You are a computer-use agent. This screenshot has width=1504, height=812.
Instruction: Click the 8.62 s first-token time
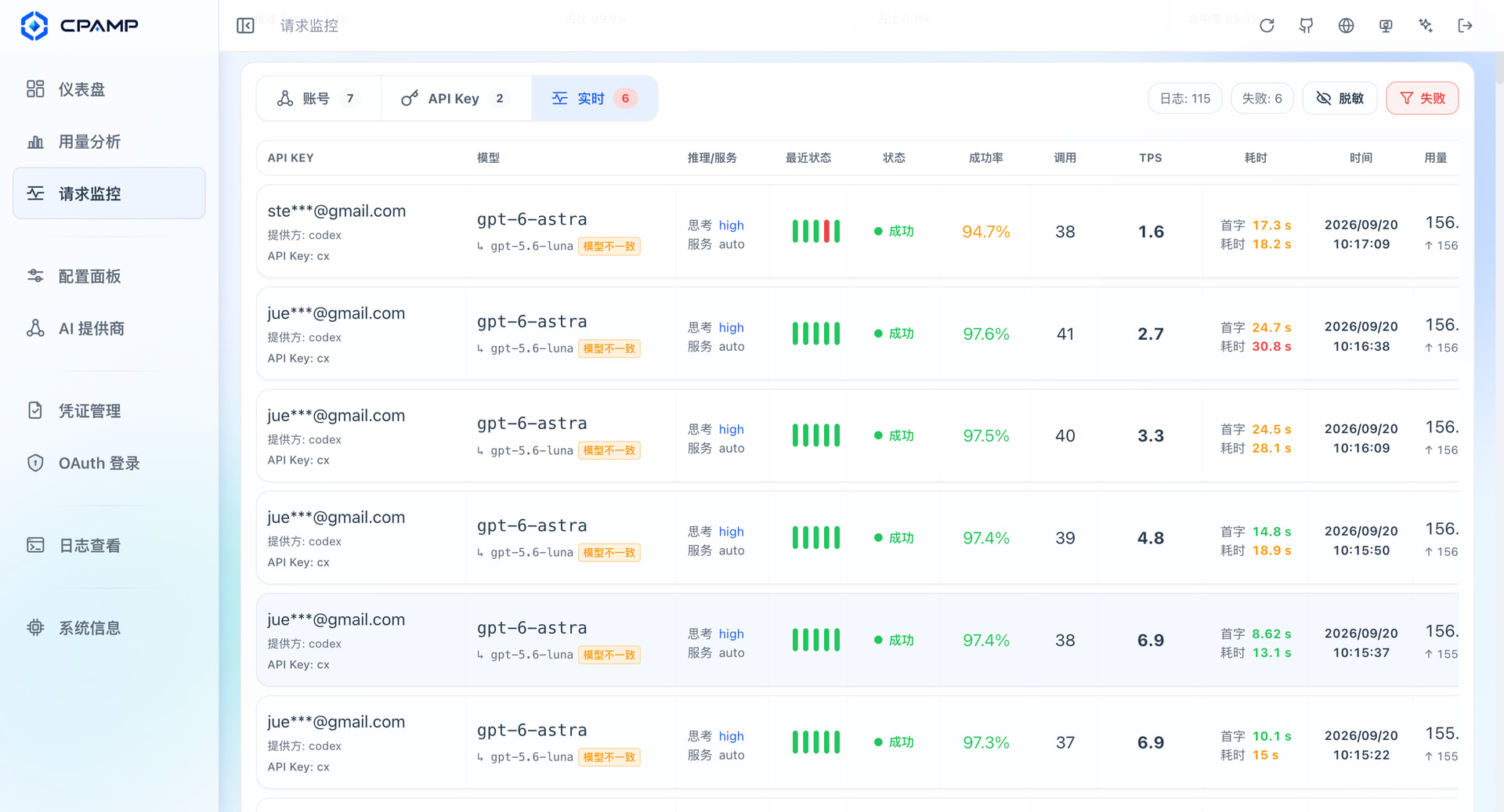(x=1271, y=634)
